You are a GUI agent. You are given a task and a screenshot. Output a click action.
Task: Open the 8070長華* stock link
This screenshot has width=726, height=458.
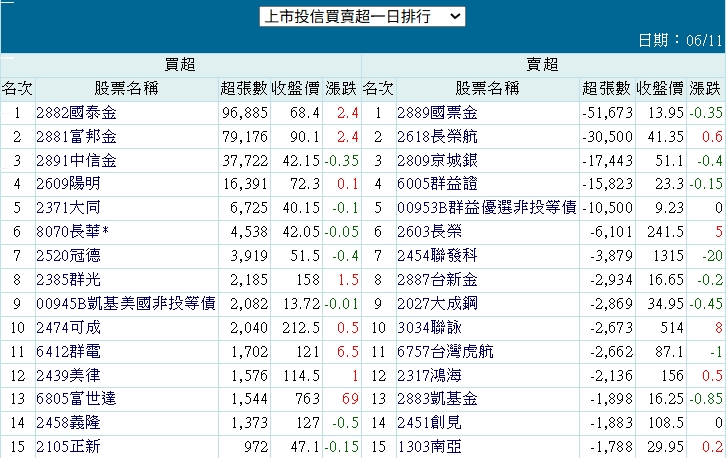(x=72, y=232)
